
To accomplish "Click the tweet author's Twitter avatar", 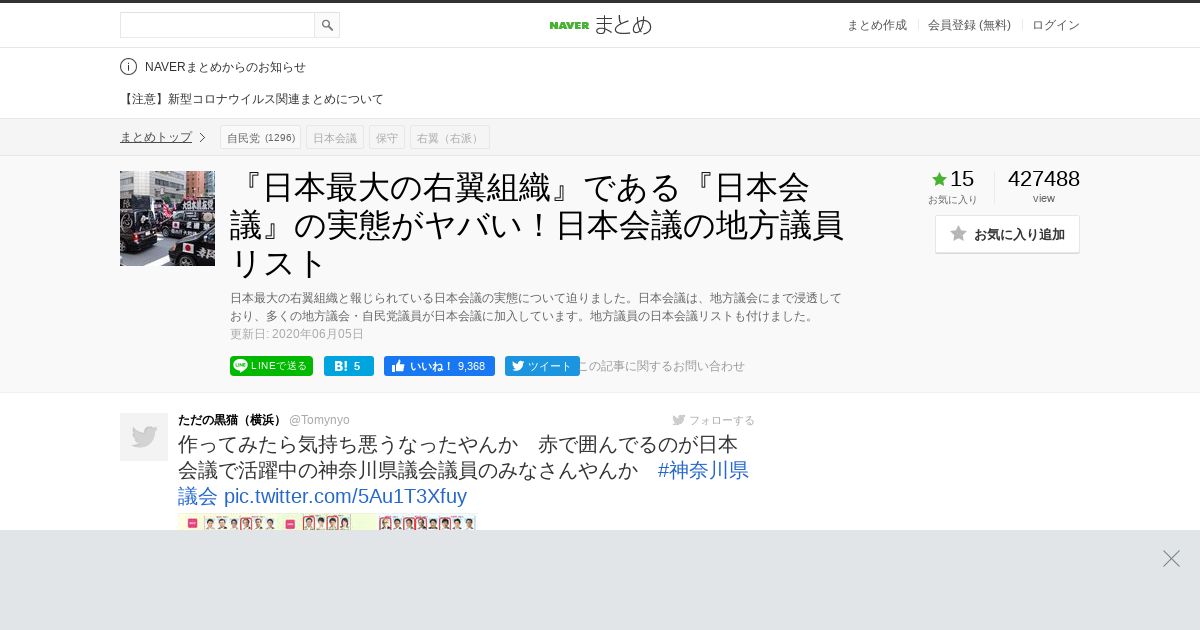I will [x=144, y=437].
